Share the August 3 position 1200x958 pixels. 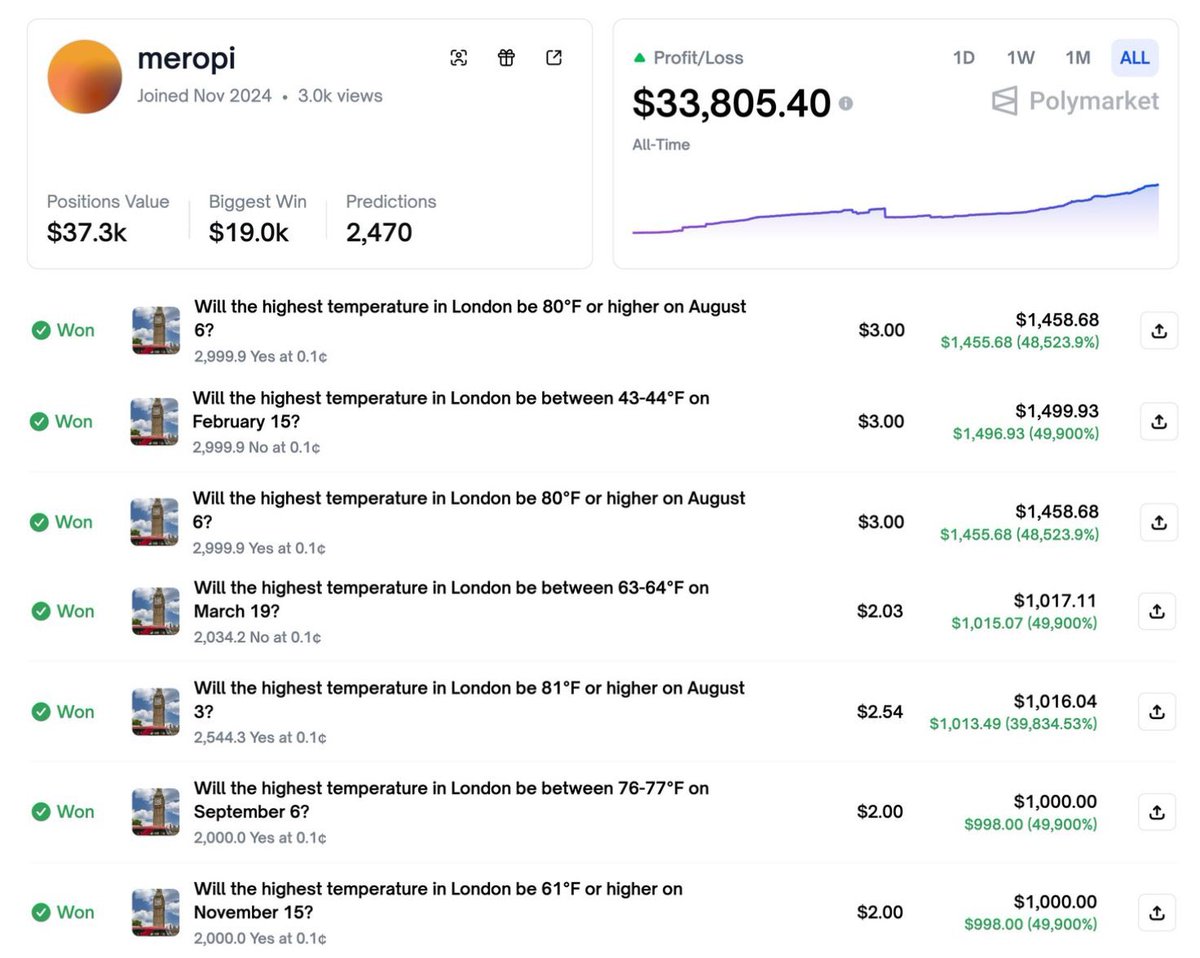[x=1157, y=712]
